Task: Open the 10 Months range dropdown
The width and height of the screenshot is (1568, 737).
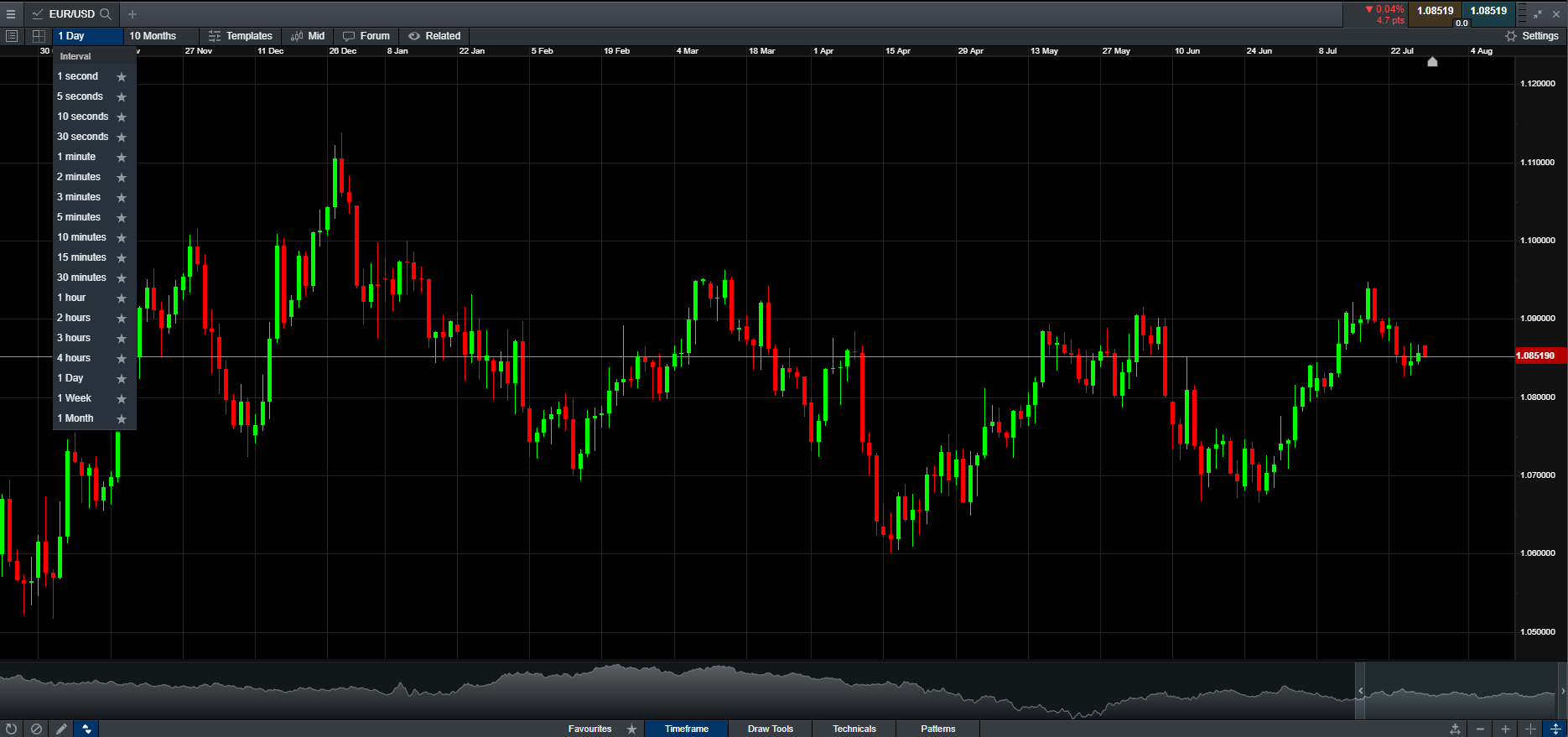Action: coord(162,36)
